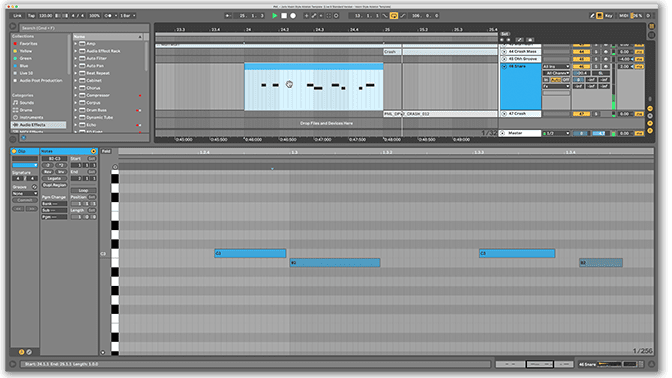The width and height of the screenshot is (672, 378).
Task: Select the Audio Post Production collection
Action: (41, 81)
